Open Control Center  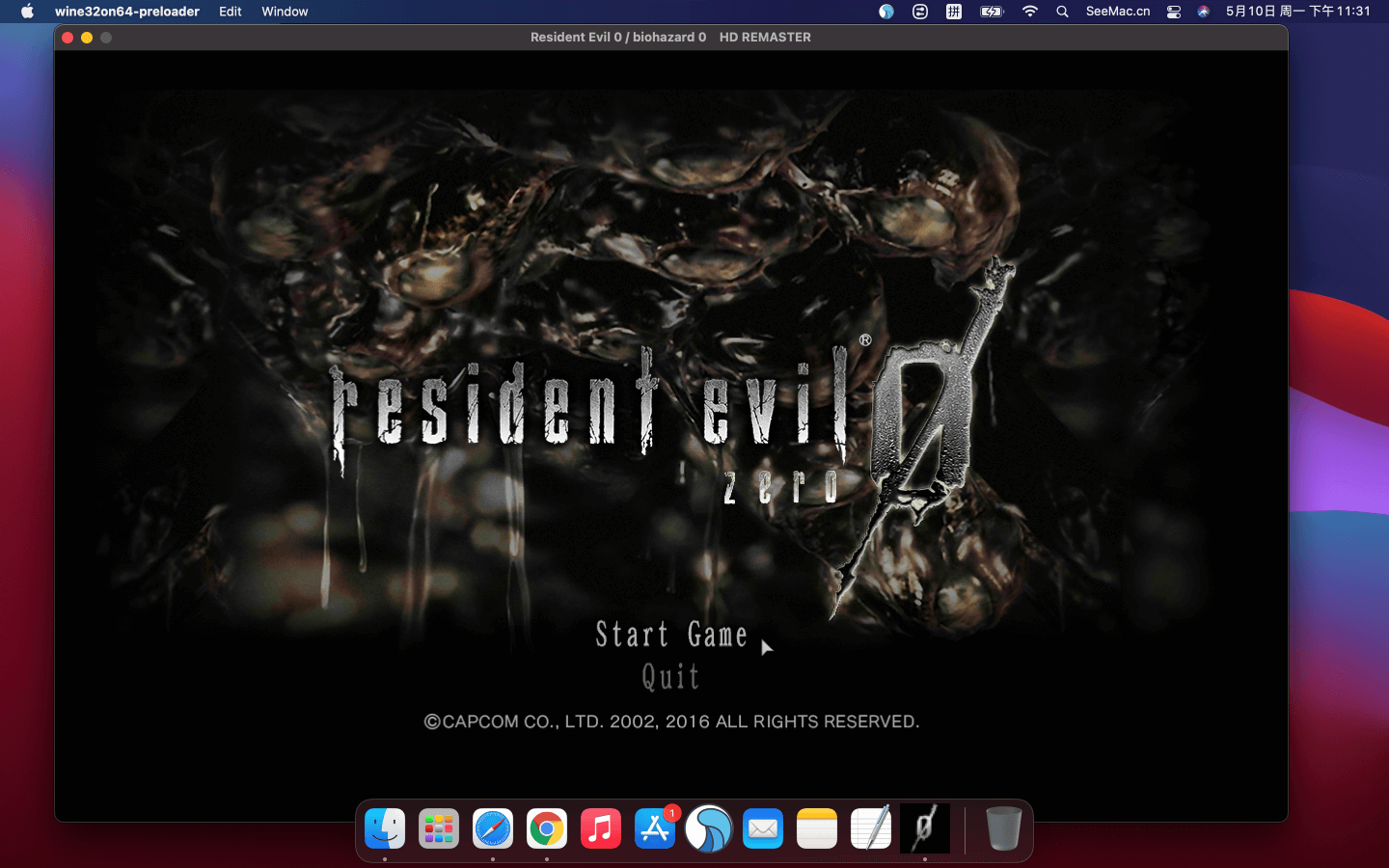click(x=1174, y=12)
